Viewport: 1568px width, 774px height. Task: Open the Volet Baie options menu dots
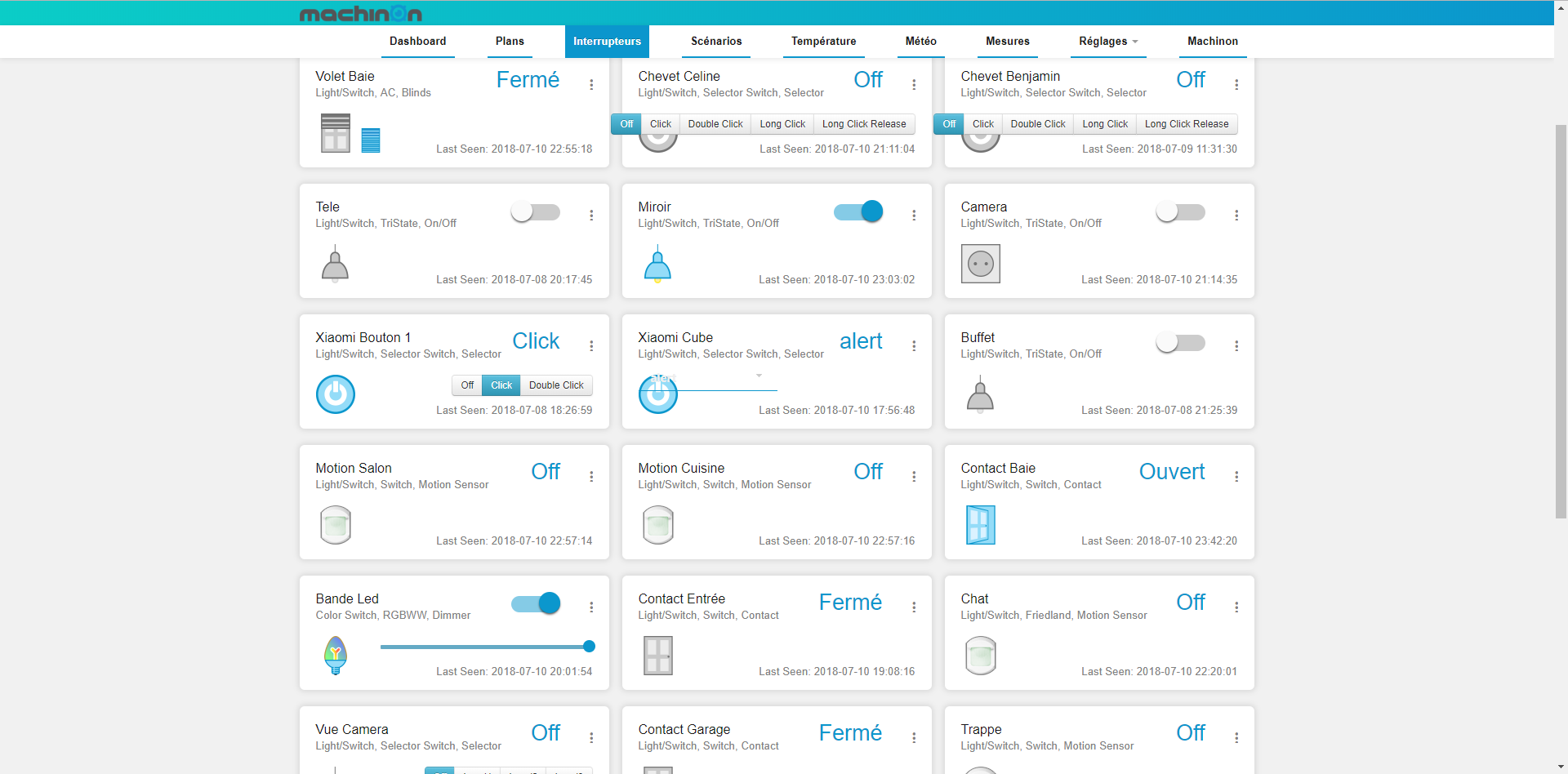[x=591, y=84]
